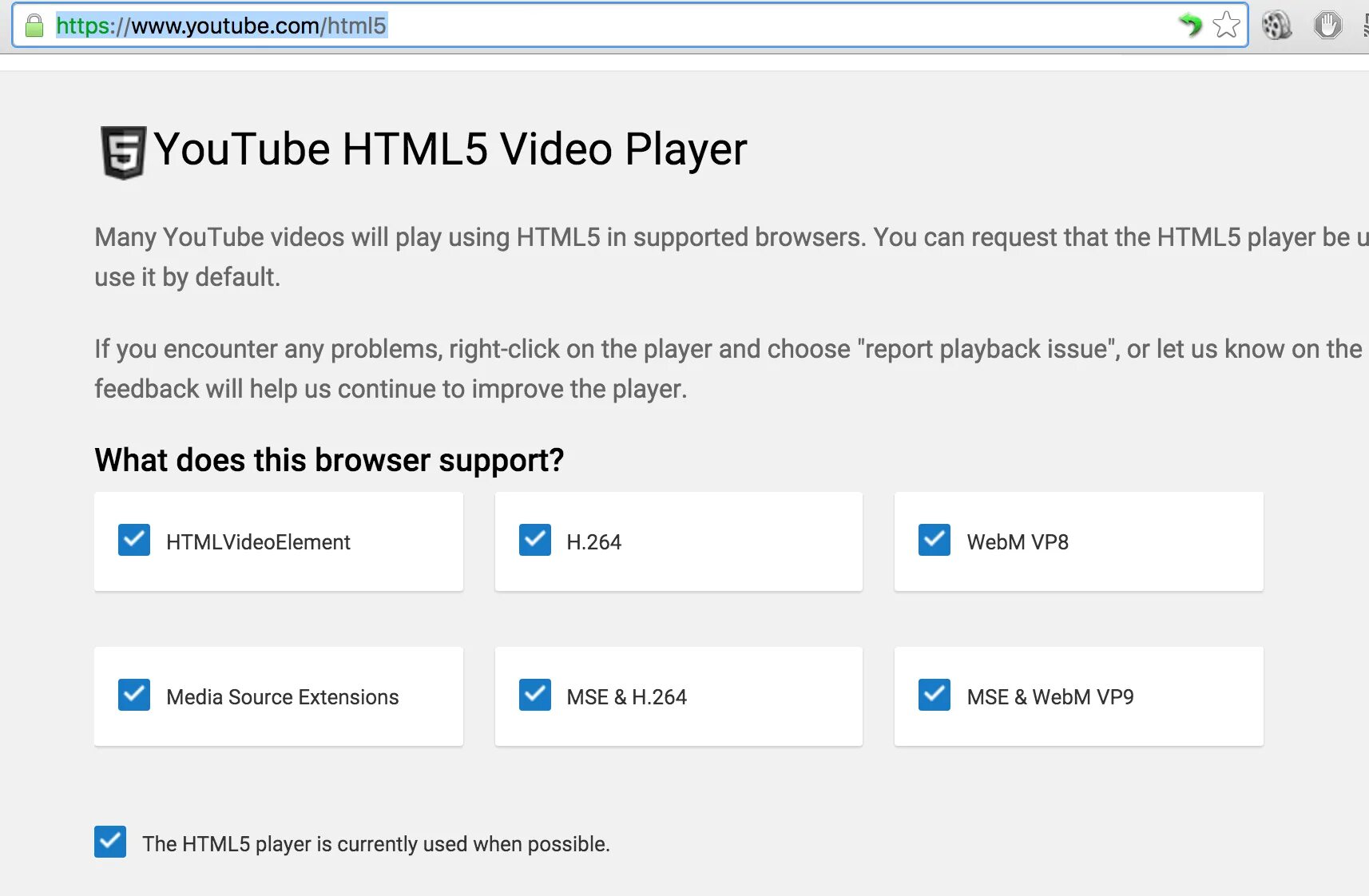Bookmark this page with the star icon

pyautogui.click(x=1226, y=25)
